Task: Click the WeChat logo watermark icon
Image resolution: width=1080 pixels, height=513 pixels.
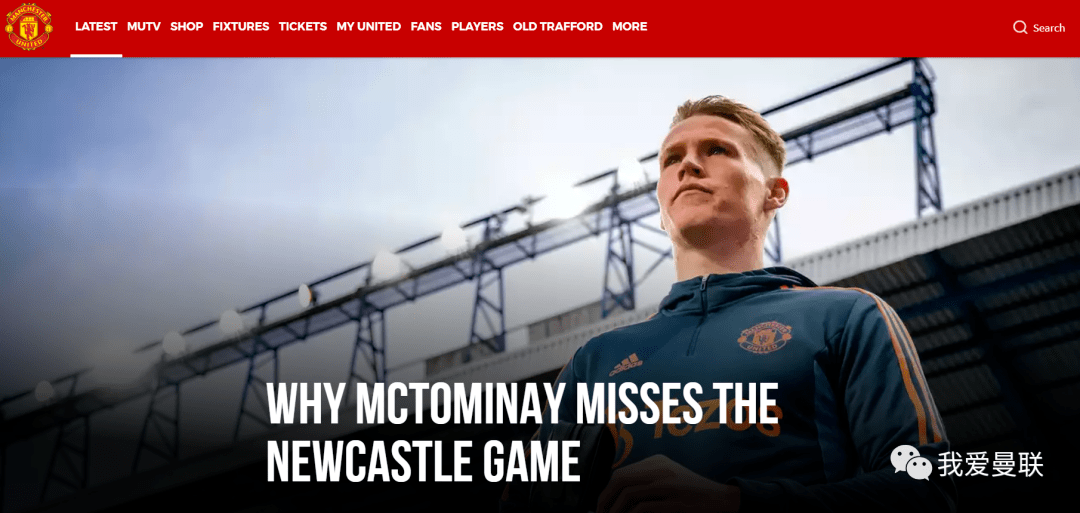Action: [911, 462]
